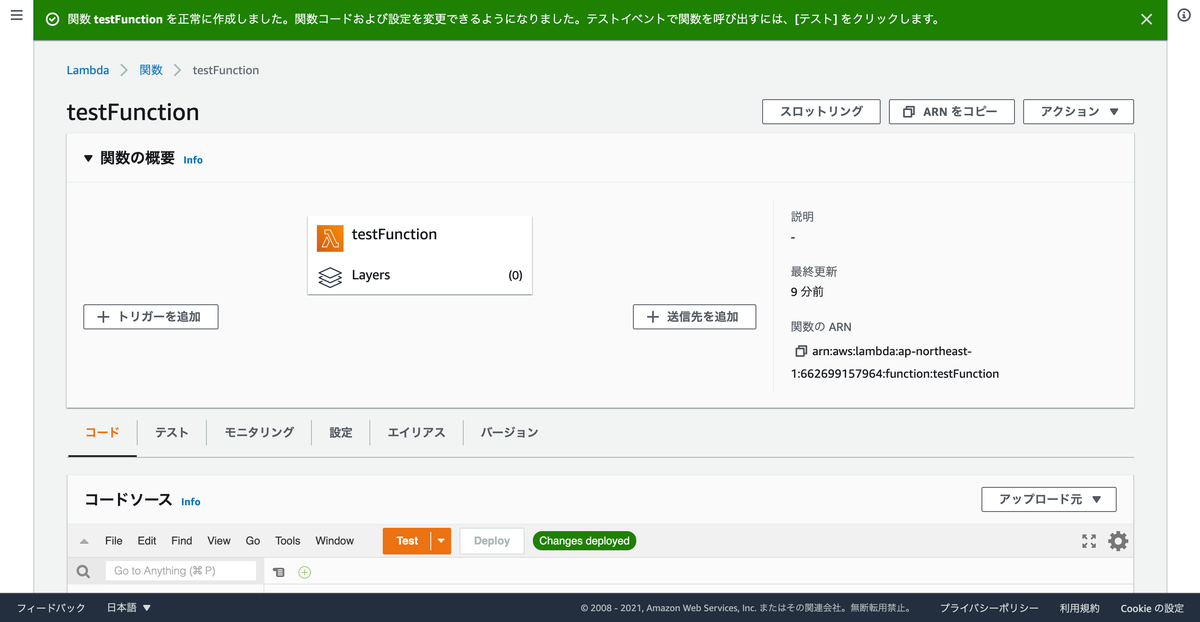Click testFunction in the breadcrumb
1200x622 pixels.
[226, 70]
